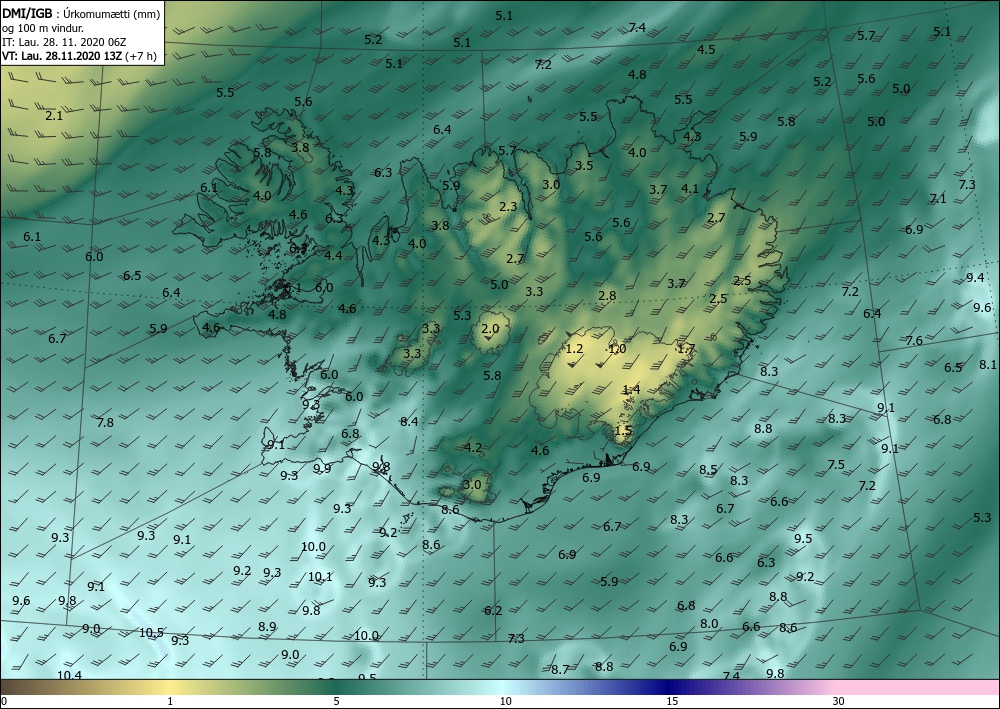Click the 'og 100 m vindur.' legend line

tap(43, 28)
